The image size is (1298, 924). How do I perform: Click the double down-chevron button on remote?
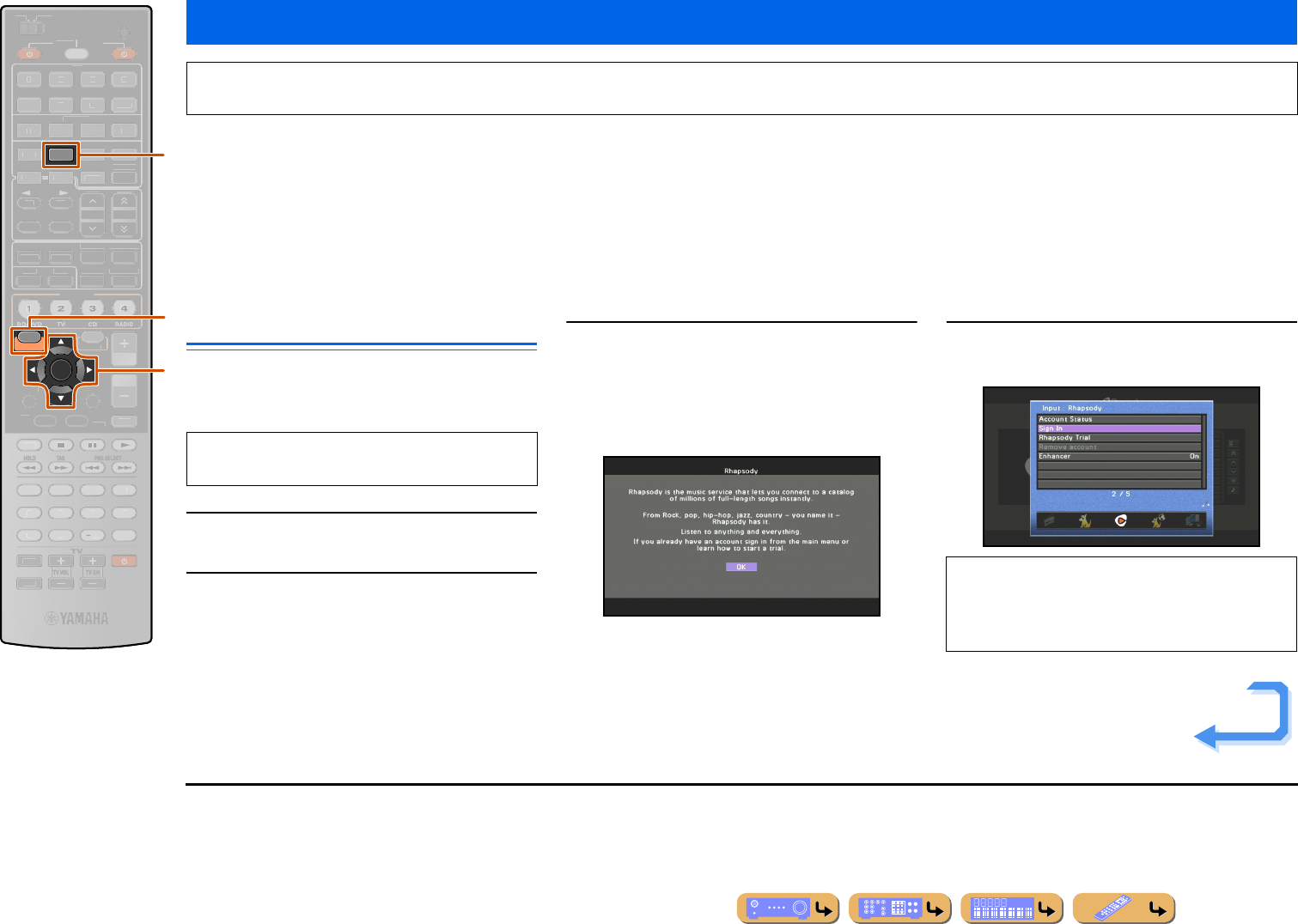(x=124, y=228)
